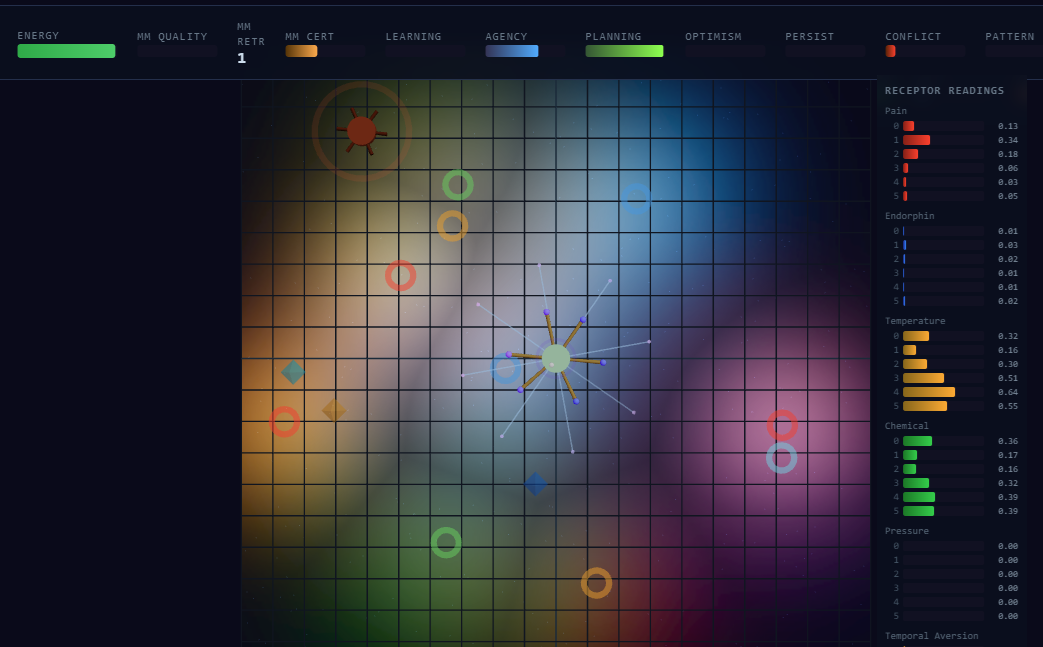Click the green ring near top
This screenshot has height=647, width=1043.
(458, 185)
